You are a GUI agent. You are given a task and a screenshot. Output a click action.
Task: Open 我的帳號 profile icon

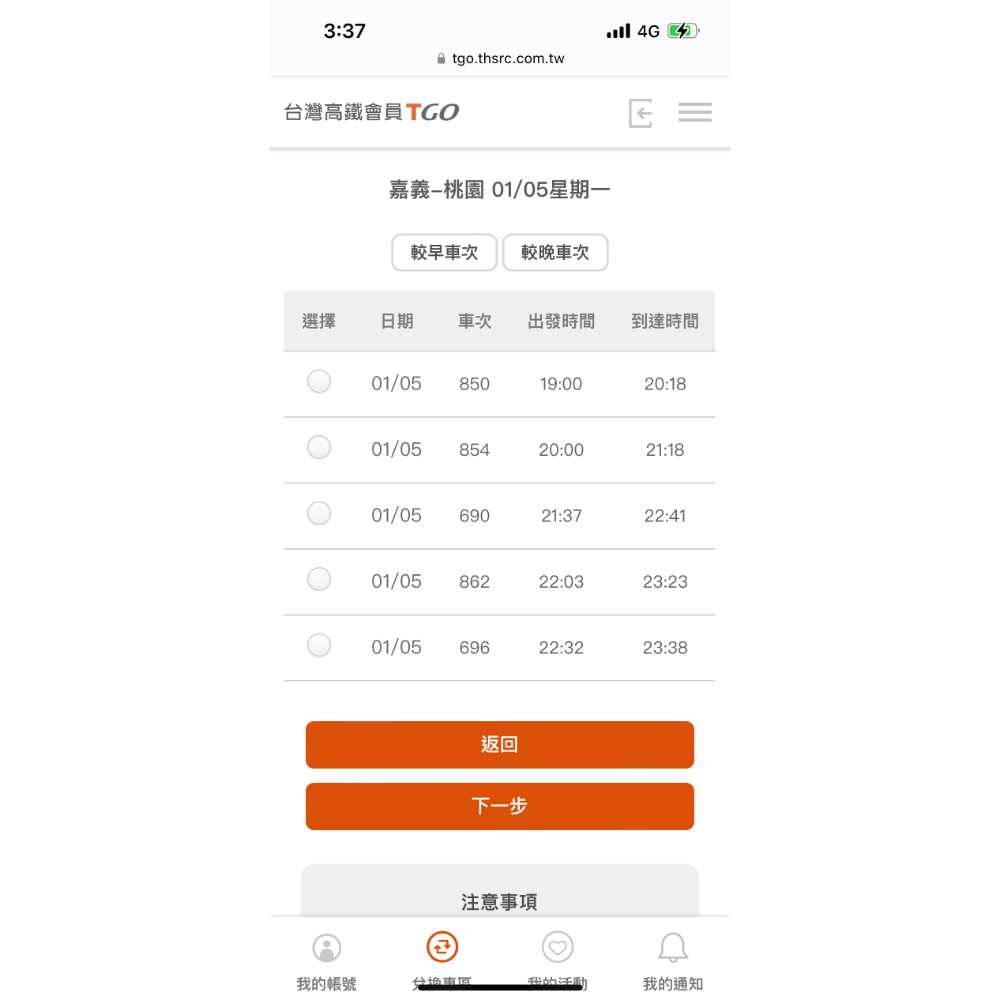coord(327,948)
